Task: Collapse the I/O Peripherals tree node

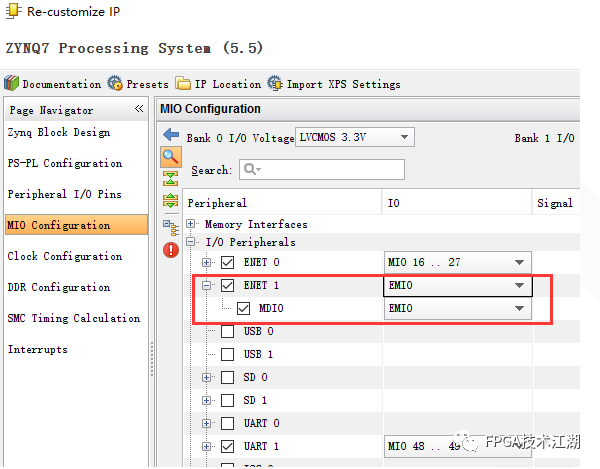Action: (x=191, y=242)
